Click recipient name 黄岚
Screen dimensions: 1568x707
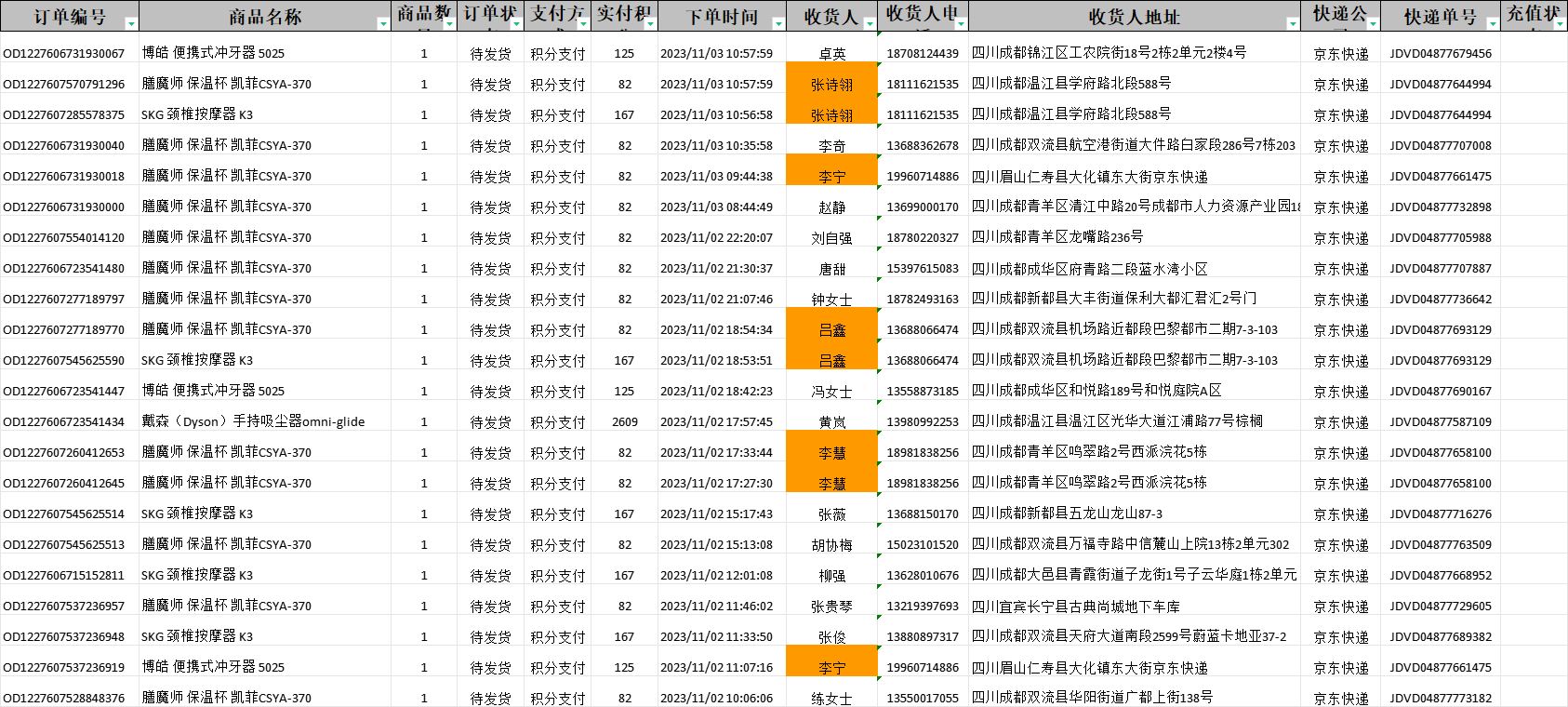832,422
